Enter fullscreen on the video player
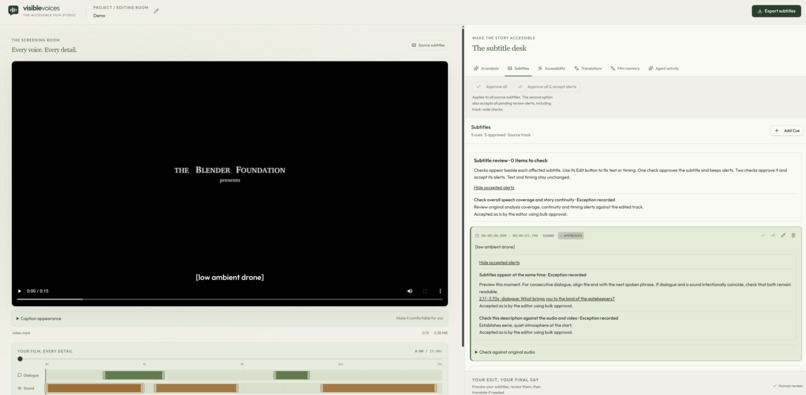Viewport: 806px width, 395px height. 425,291
